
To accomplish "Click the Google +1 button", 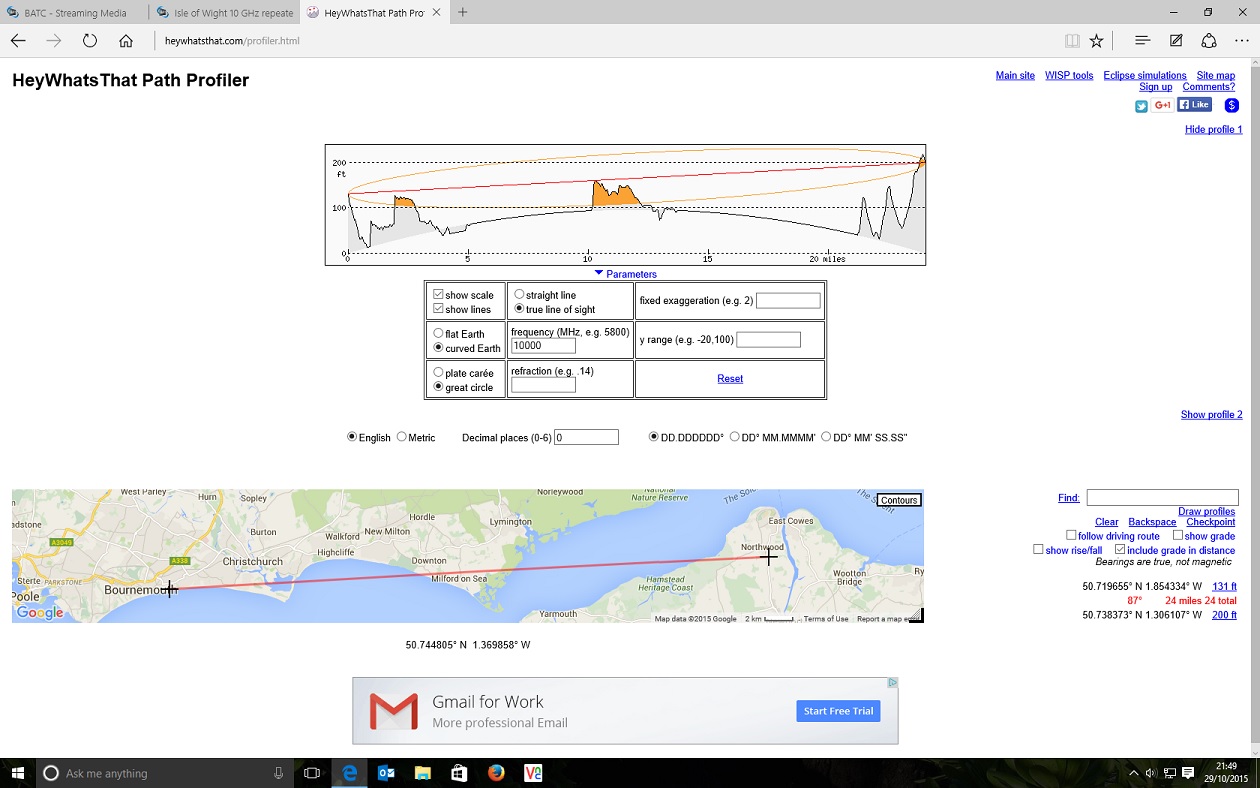I will click(x=1162, y=105).
